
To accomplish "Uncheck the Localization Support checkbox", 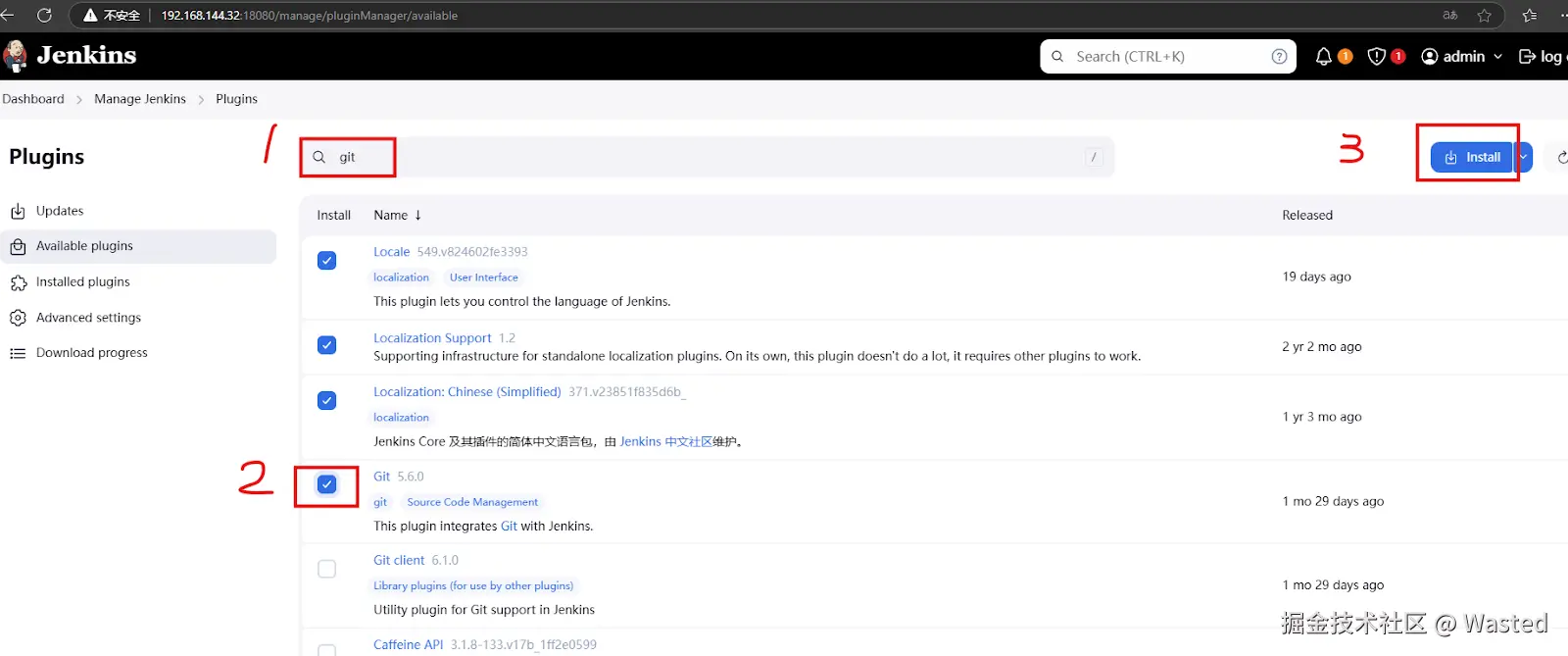I will coord(327,345).
